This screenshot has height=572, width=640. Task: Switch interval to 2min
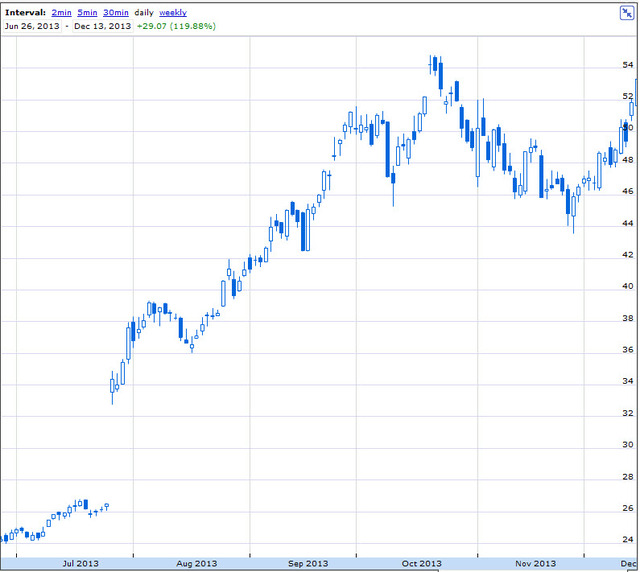pos(61,13)
